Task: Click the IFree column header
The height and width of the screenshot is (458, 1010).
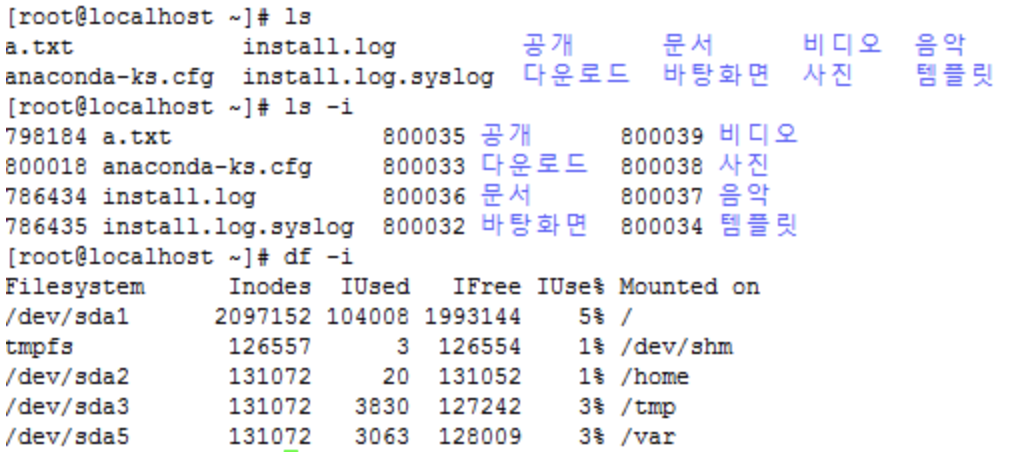Action: [x=486, y=287]
